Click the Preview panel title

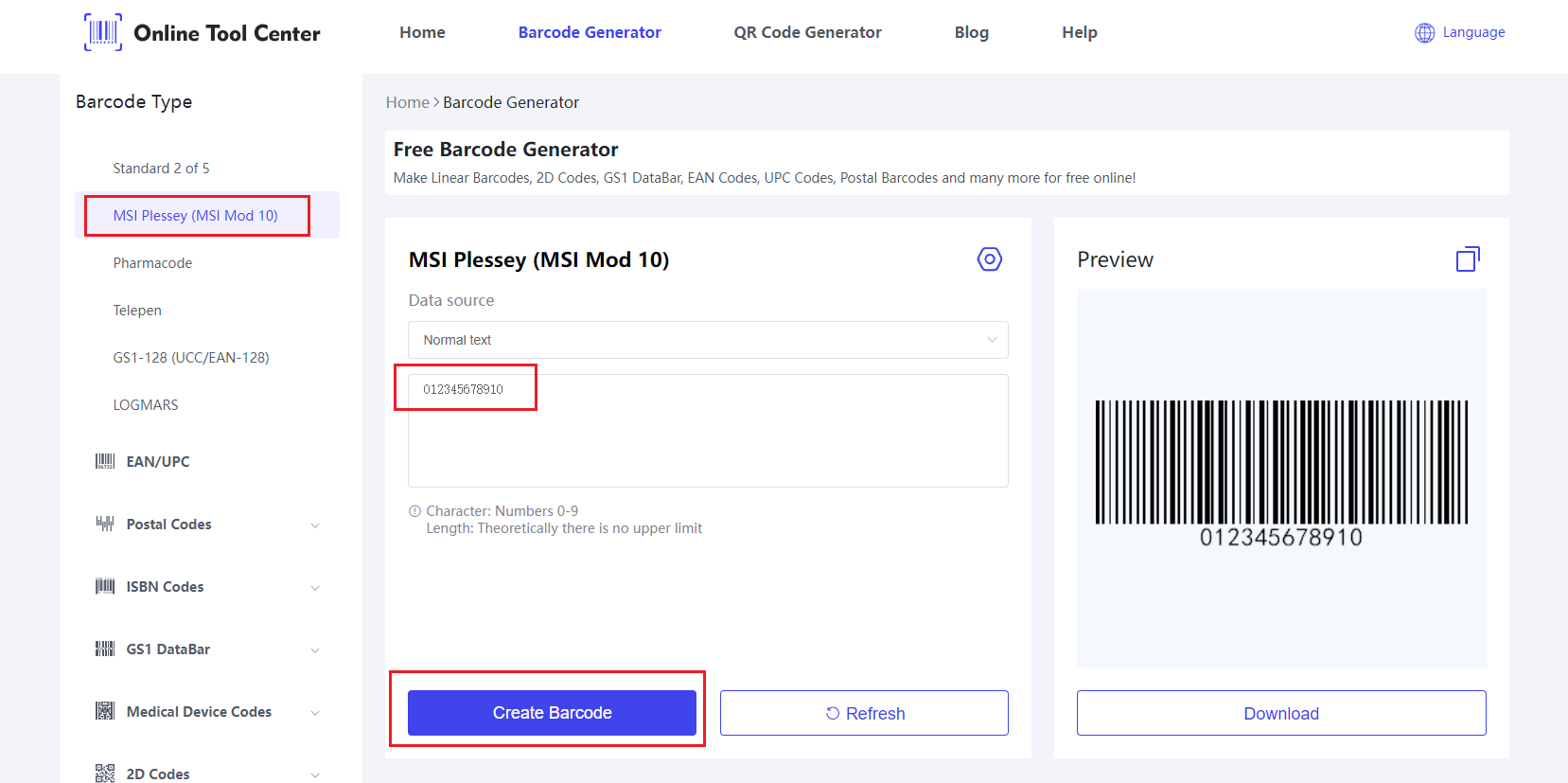coord(1115,259)
